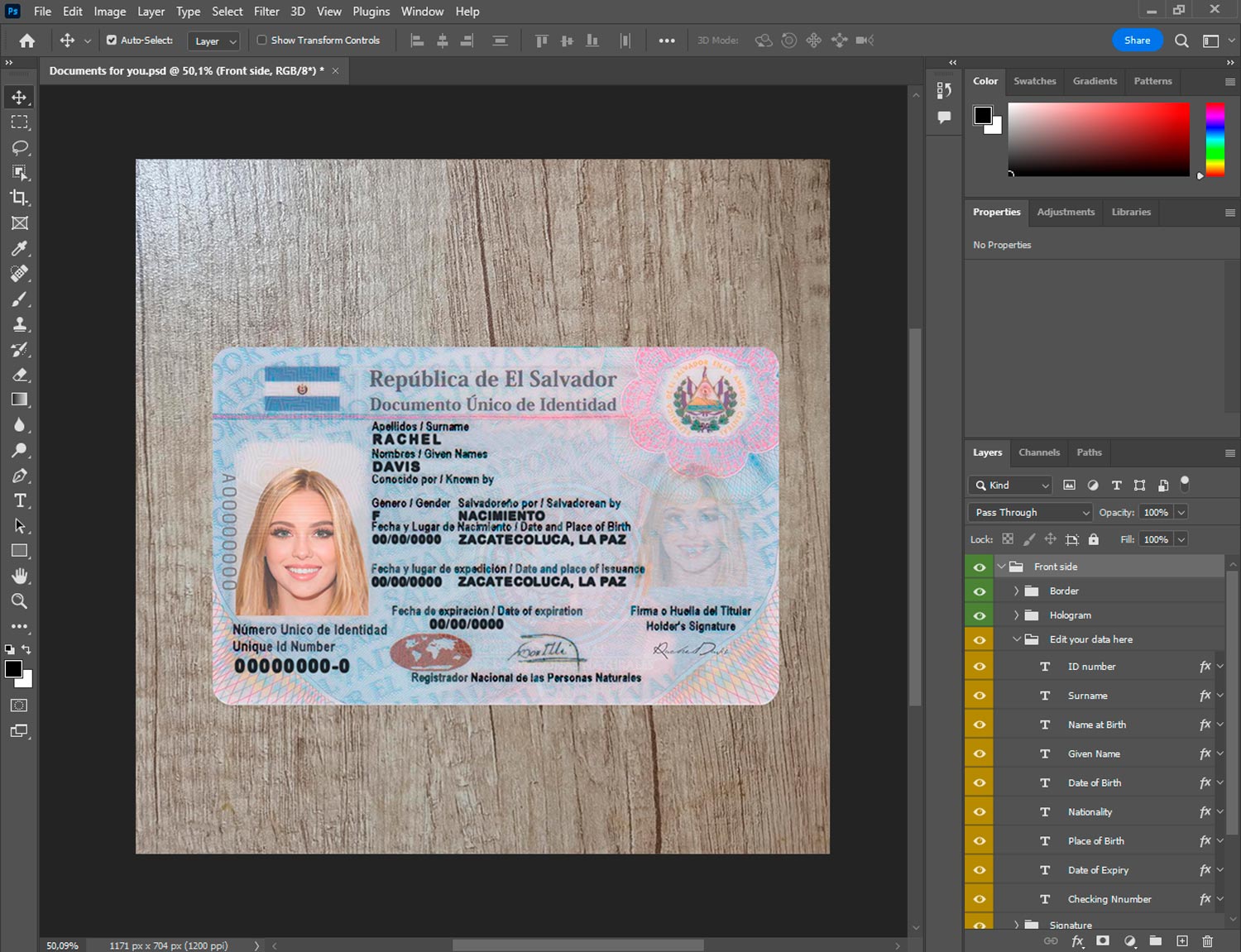Click the layer Opacity input field
The height and width of the screenshot is (952, 1241).
[1156, 513]
